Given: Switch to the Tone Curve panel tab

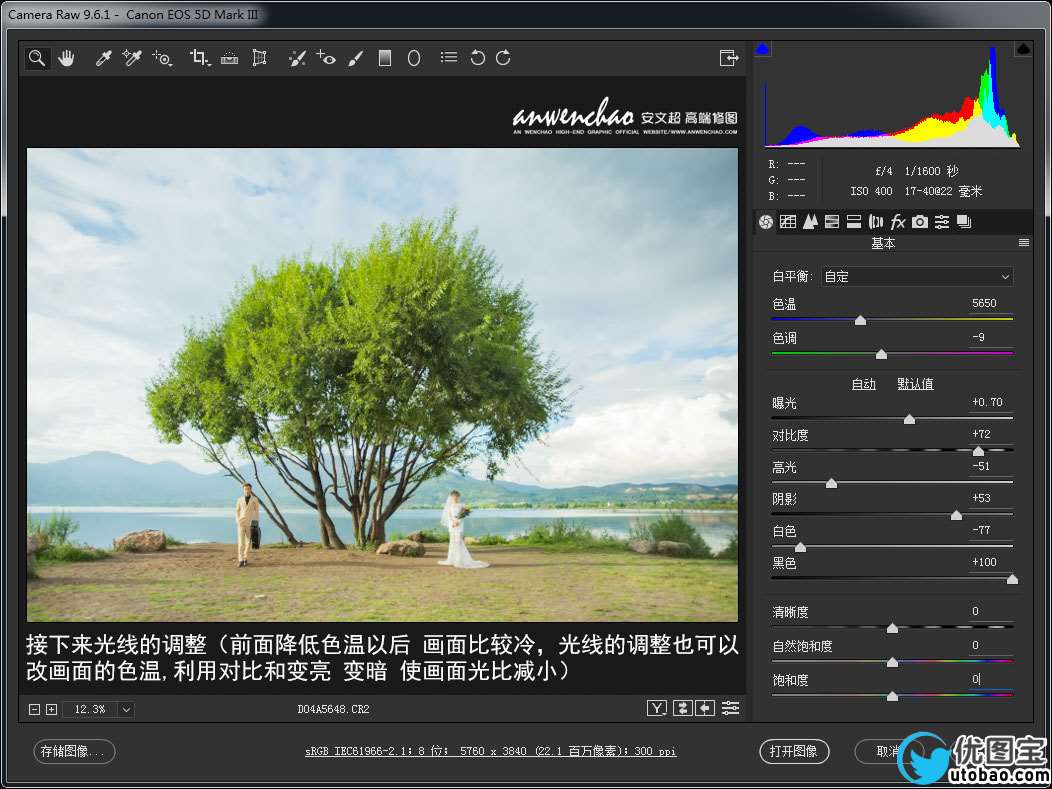Looking at the screenshot, I should point(787,222).
